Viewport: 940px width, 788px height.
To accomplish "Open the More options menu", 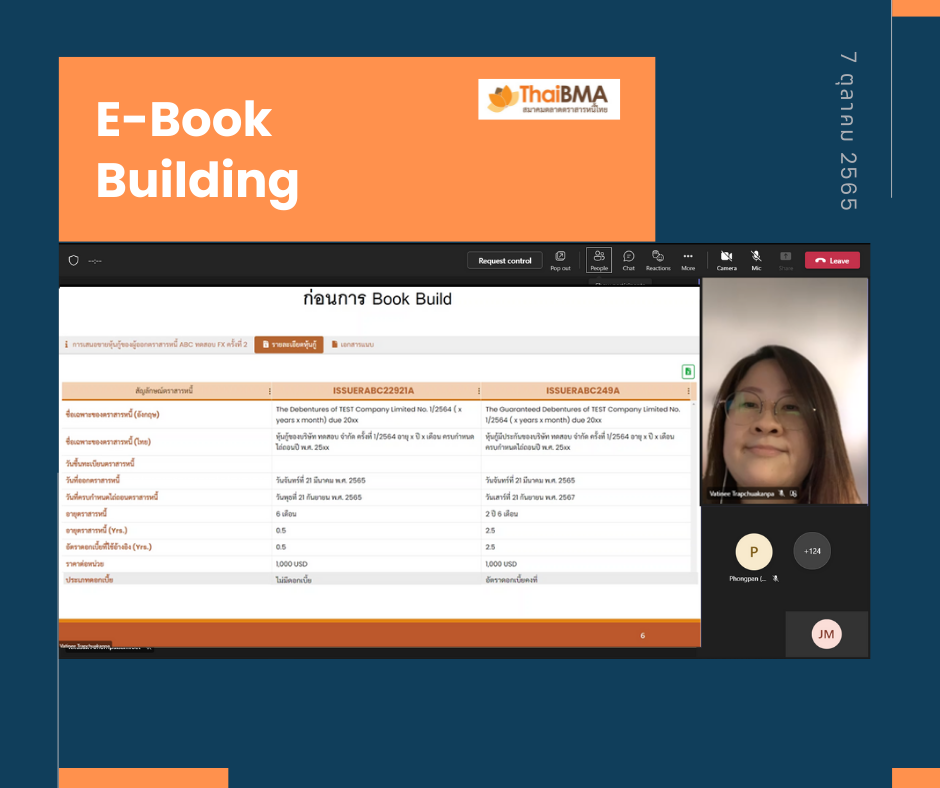I will tap(688, 260).
